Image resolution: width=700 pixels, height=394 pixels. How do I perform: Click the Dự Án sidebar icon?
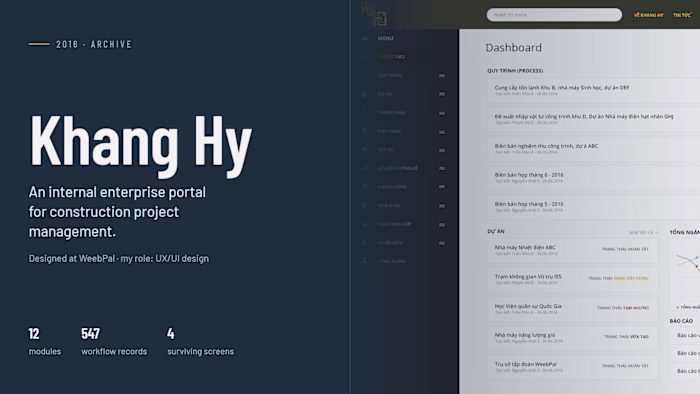(364, 94)
